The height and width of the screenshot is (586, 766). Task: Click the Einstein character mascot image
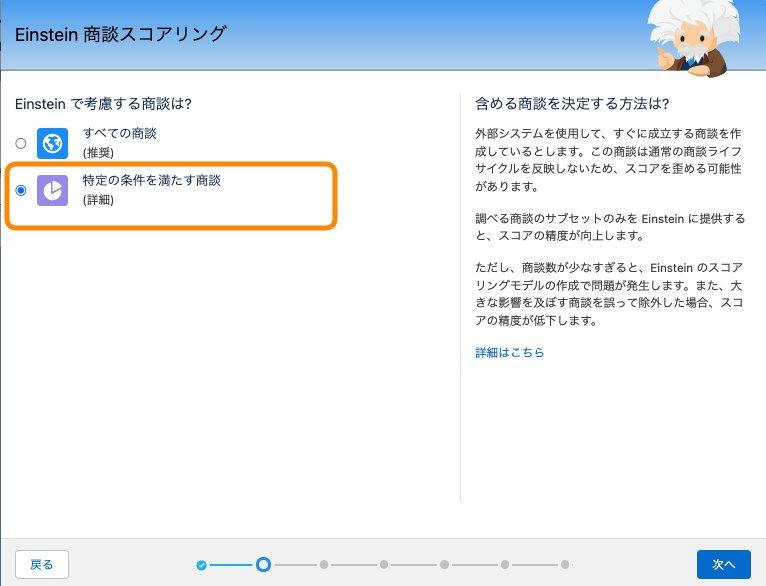click(x=692, y=37)
